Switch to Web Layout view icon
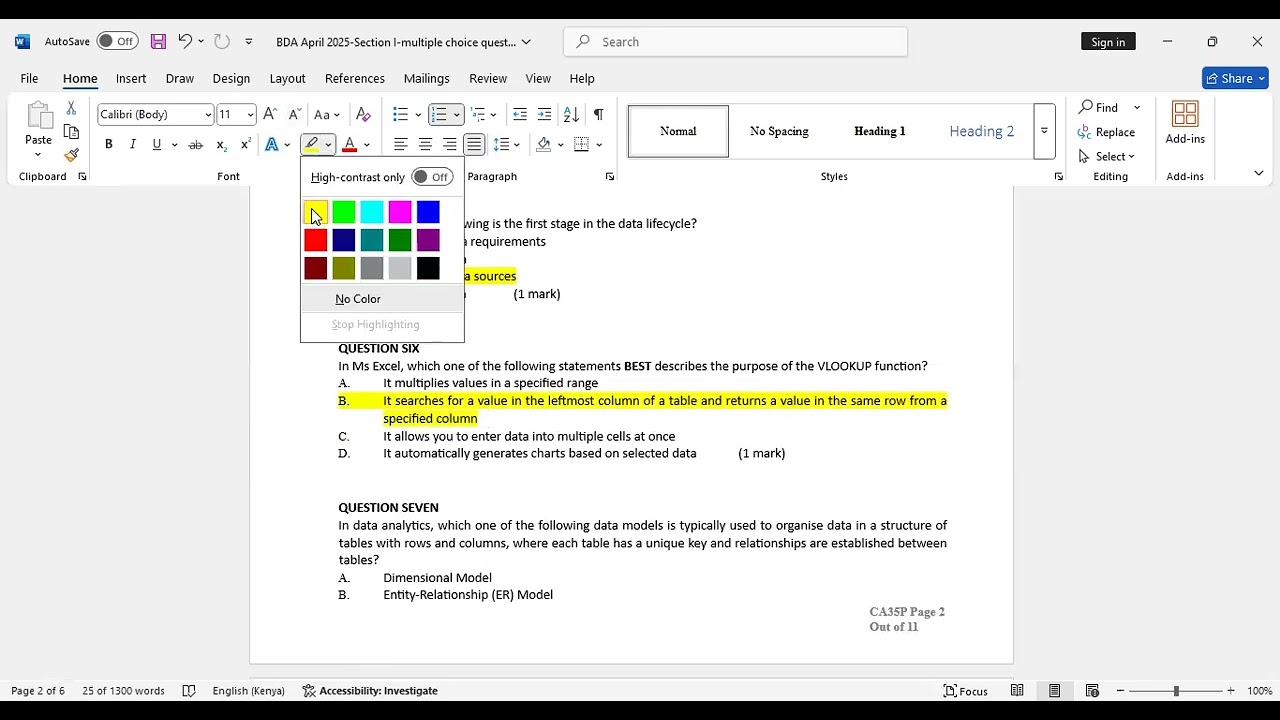This screenshot has width=1280, height=720. pyautogui.click(x=1092, y=691)
